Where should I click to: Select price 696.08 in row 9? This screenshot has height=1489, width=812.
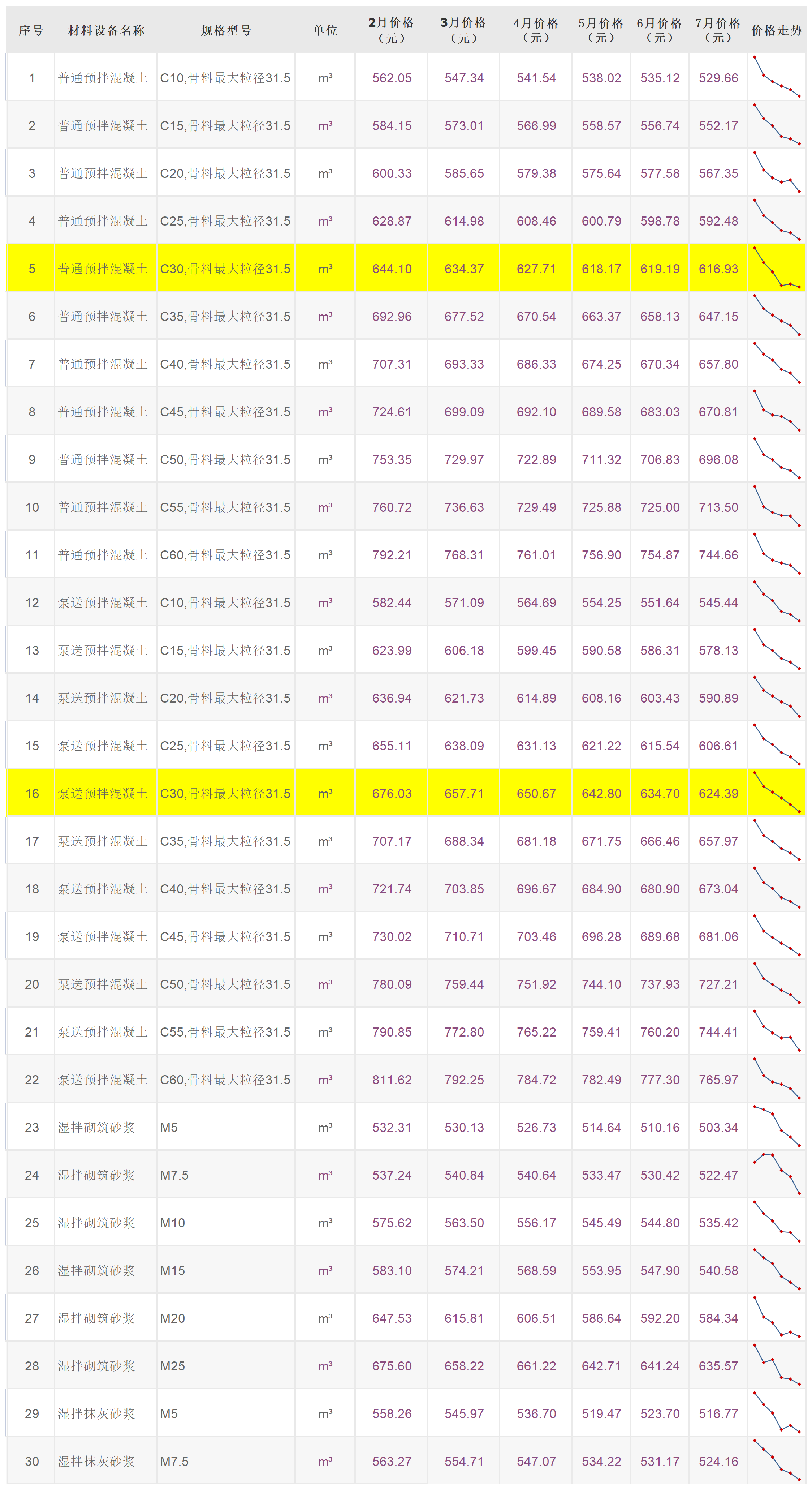tap(718, 460)
